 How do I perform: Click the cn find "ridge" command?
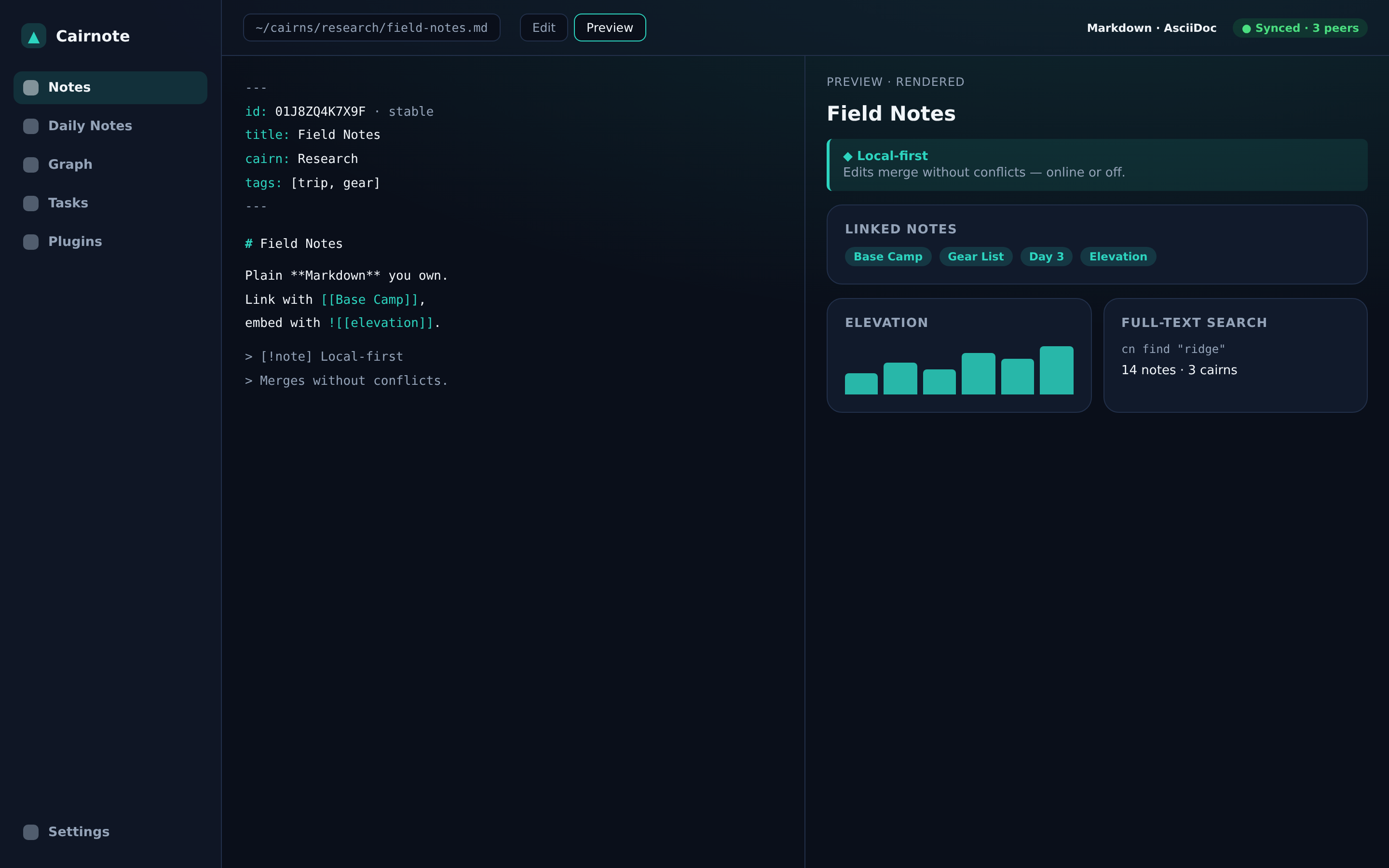click(x=1173, y=349)
